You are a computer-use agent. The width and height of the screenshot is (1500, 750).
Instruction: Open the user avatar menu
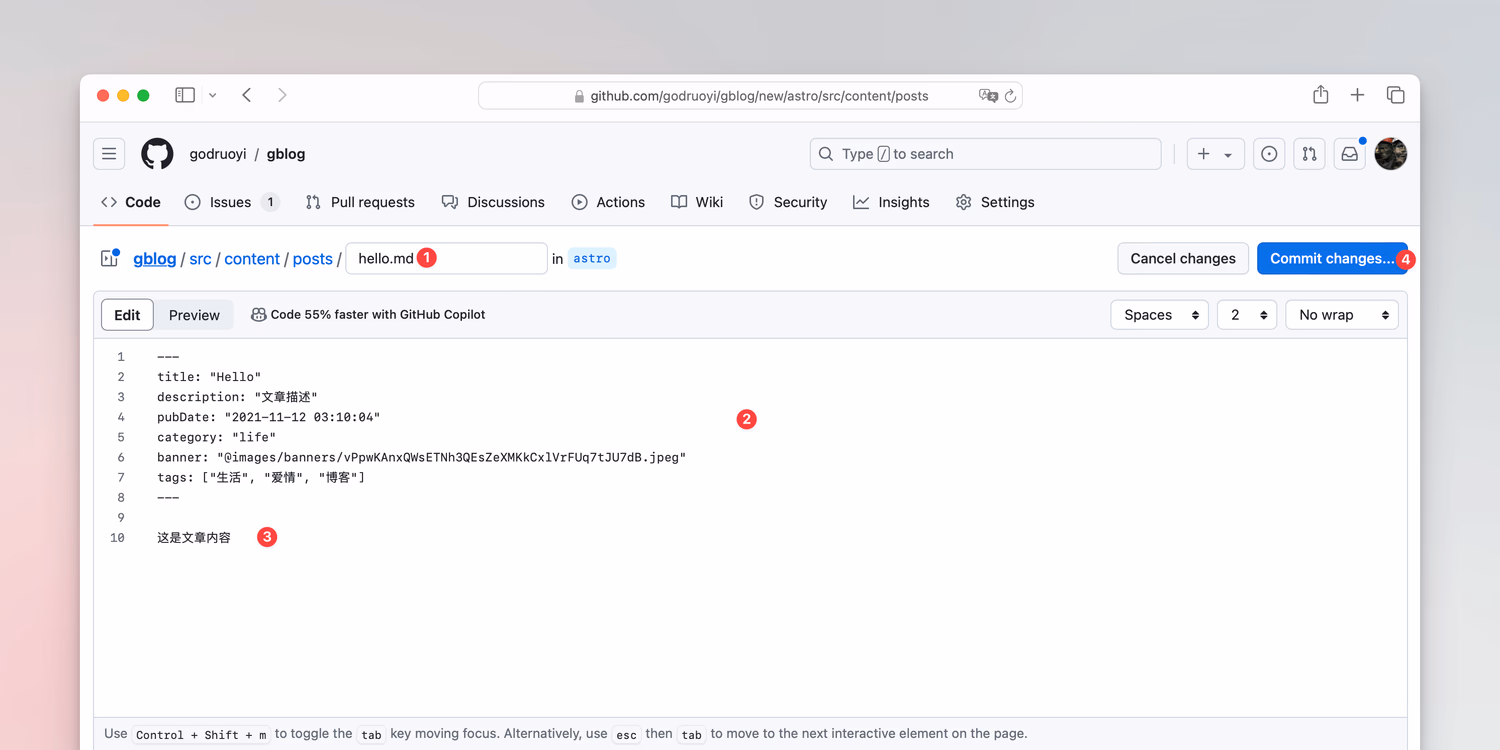point(1391,154)
